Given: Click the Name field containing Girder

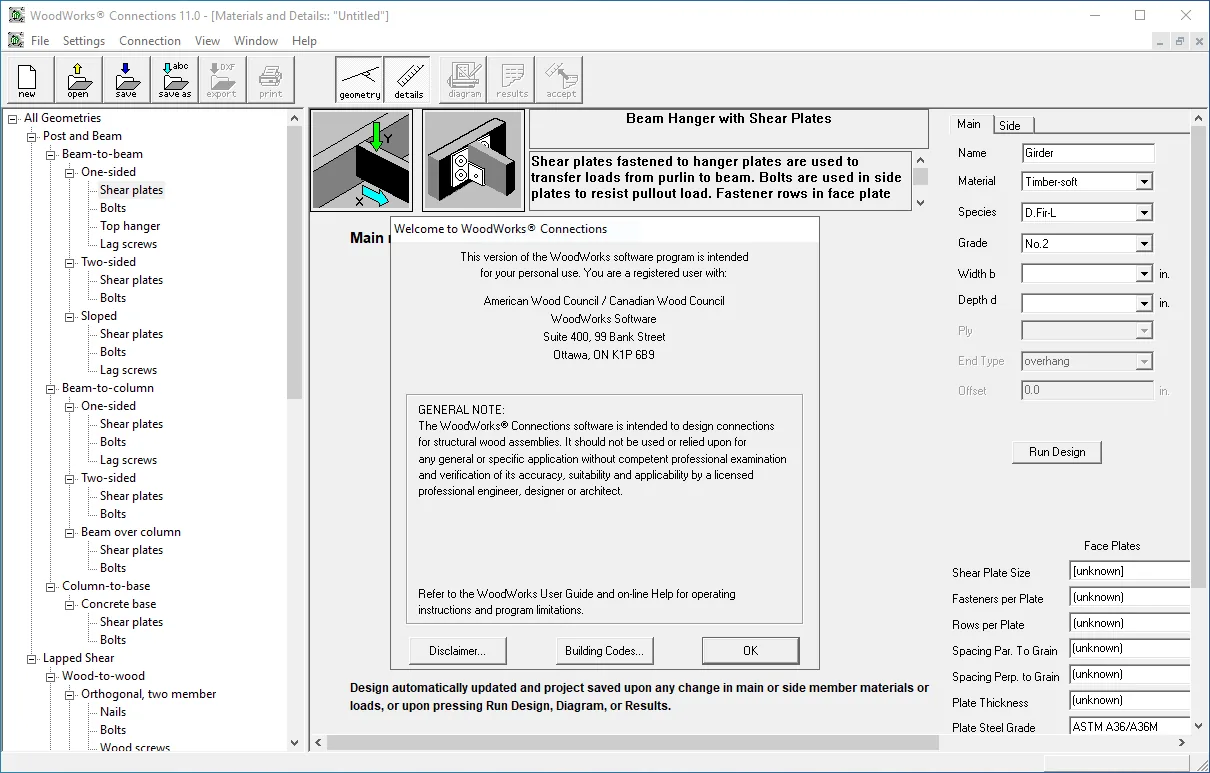Looking at the screenshot, I should 1088,153.
